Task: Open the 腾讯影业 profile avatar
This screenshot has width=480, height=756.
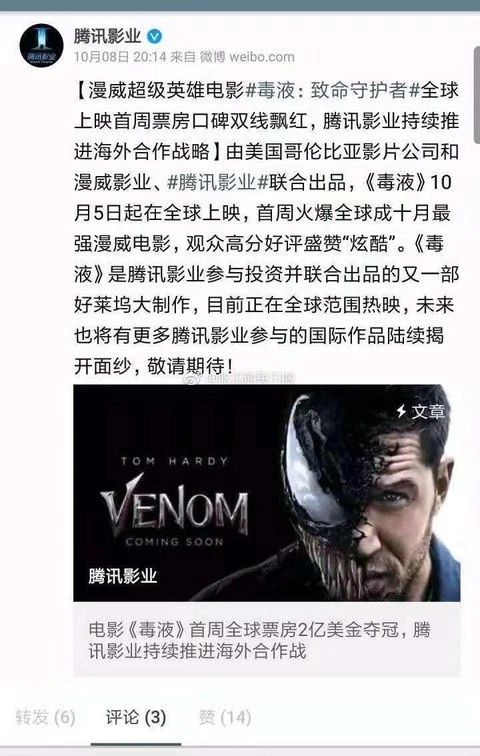Action: pos(41,45)
